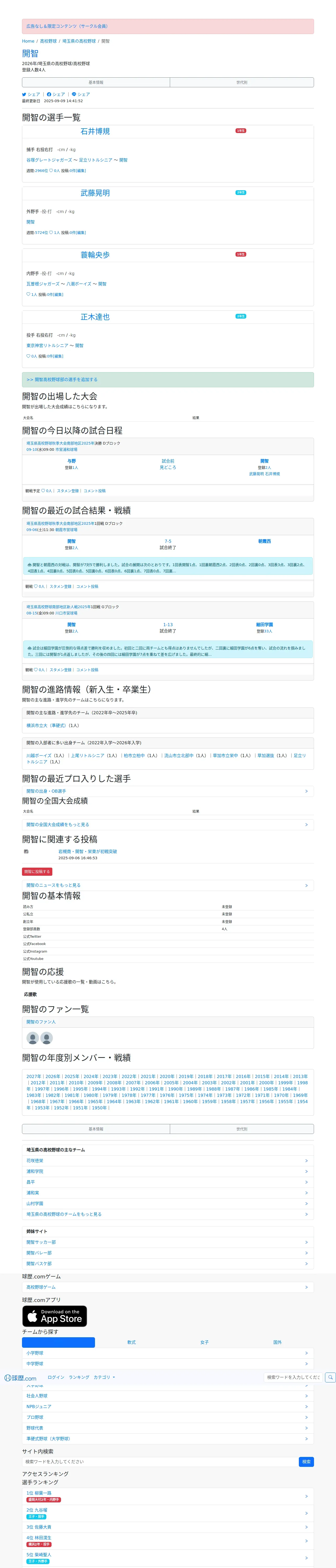The width and height of the screenshot is (336, 1568).
Task: Open 朝霞西 opponent link
Action: pos(265,541)
